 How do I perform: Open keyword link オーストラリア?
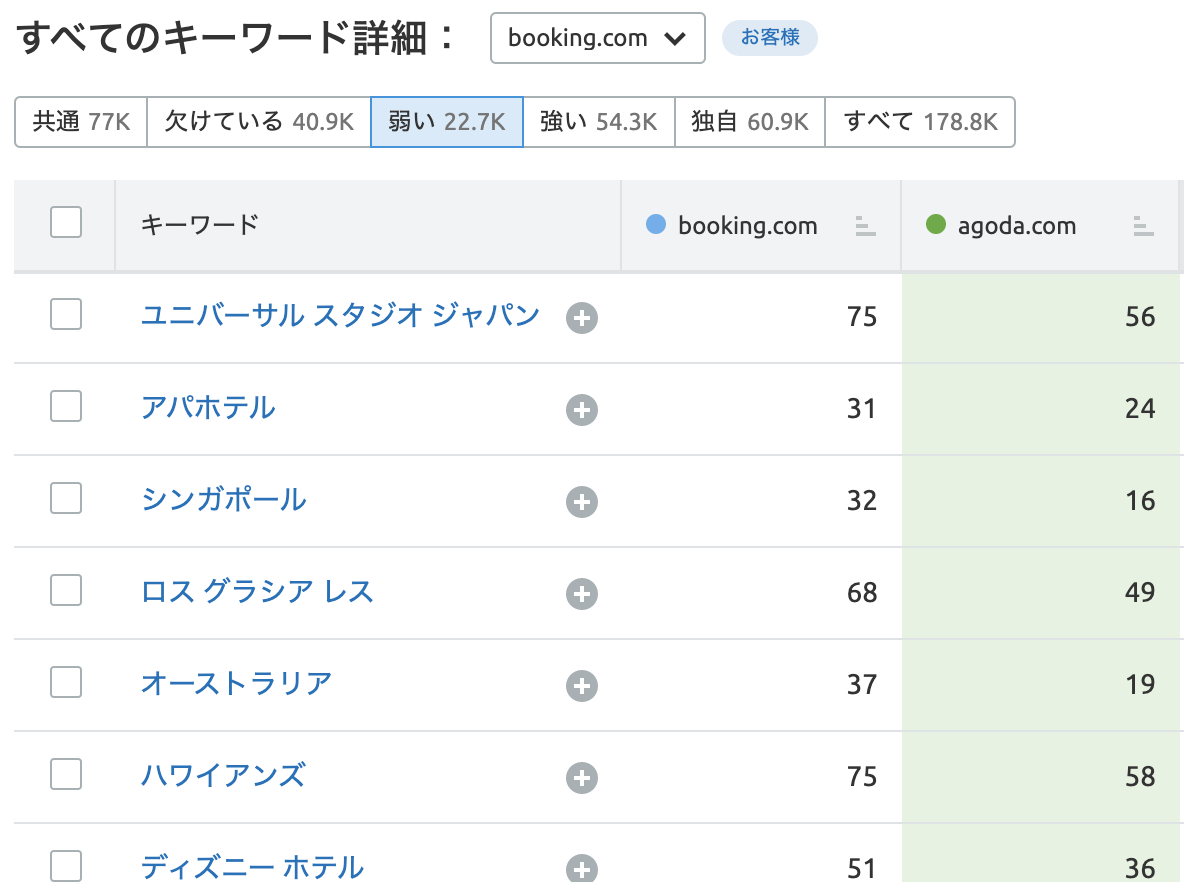click(x=236, y=683)
